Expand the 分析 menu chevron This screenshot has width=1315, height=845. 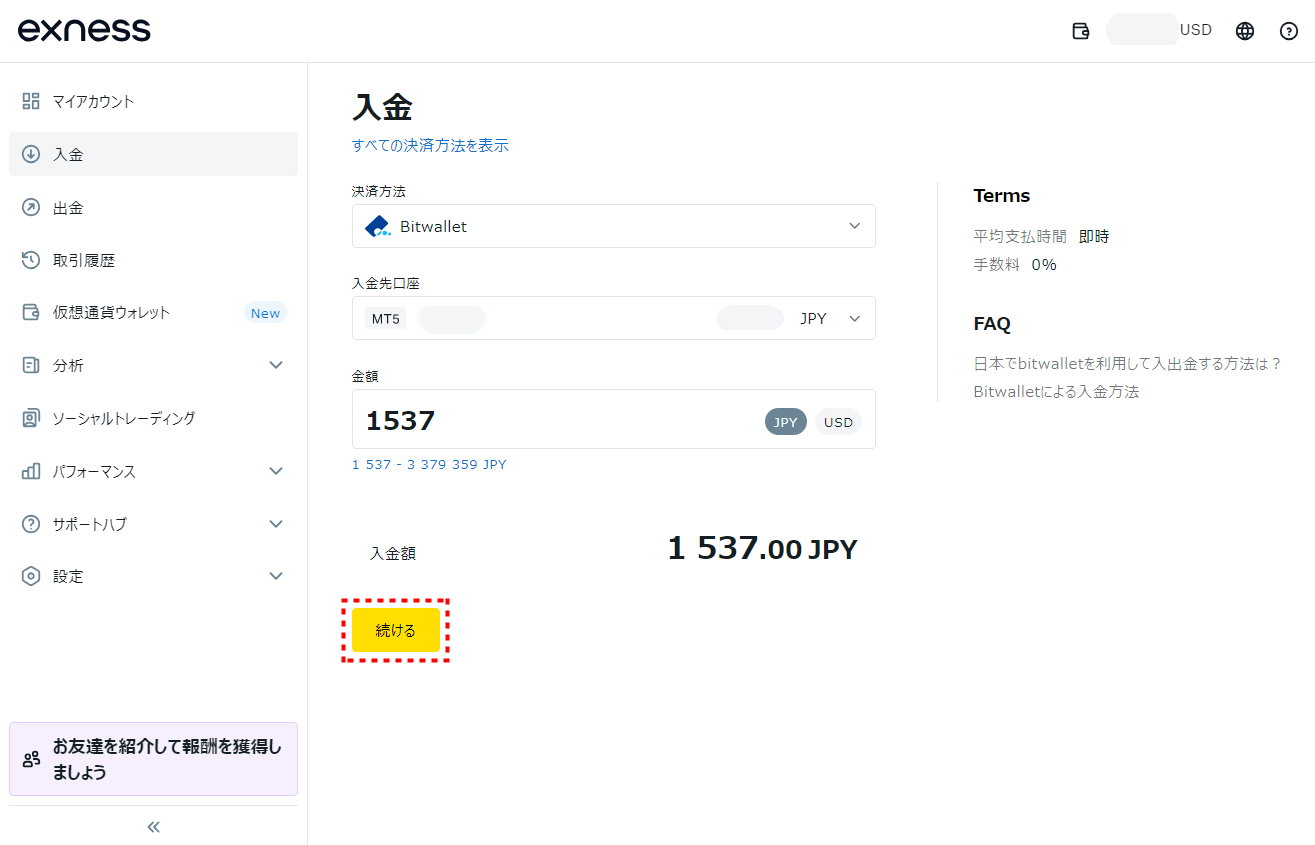point(277,365)
